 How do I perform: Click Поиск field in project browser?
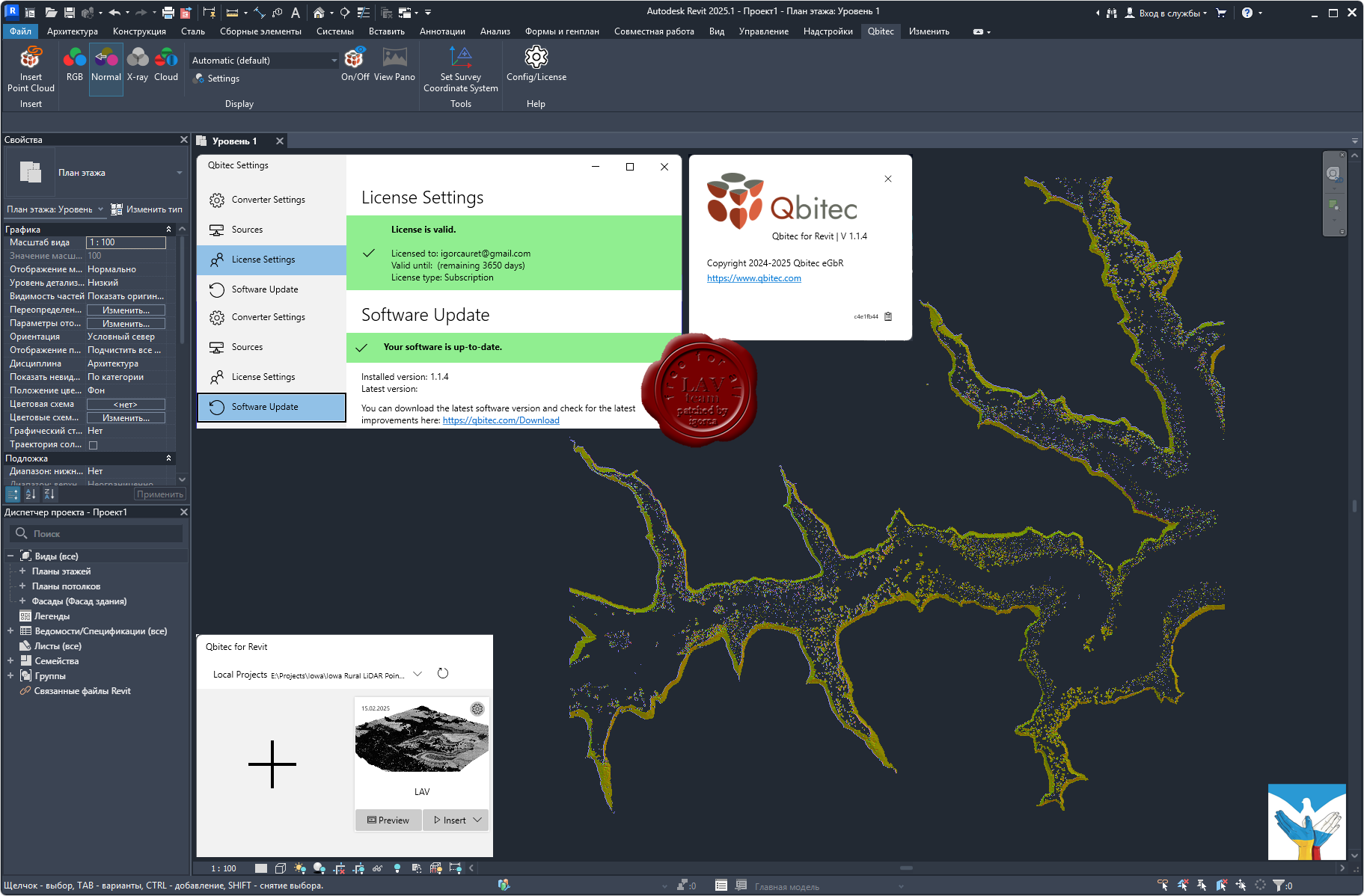pos(96,533)
